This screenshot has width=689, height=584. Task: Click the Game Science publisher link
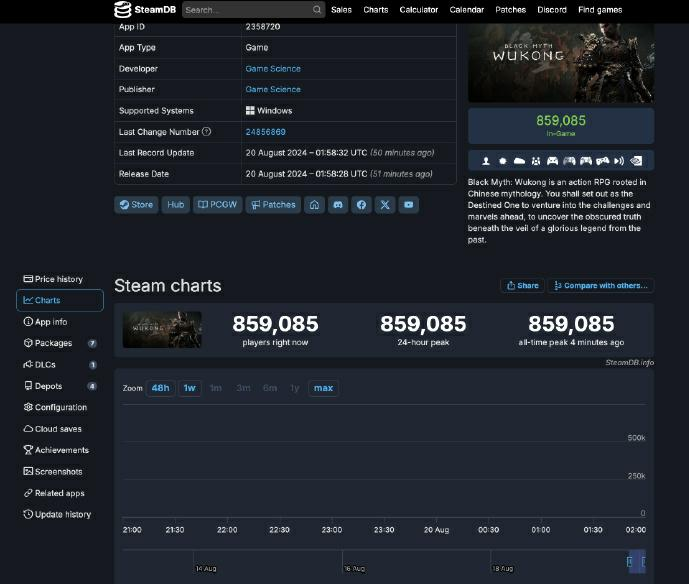273,89
